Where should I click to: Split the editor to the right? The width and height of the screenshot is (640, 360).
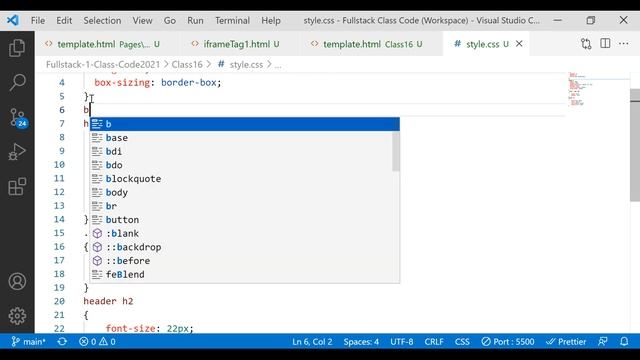click(x=605, y=43)
